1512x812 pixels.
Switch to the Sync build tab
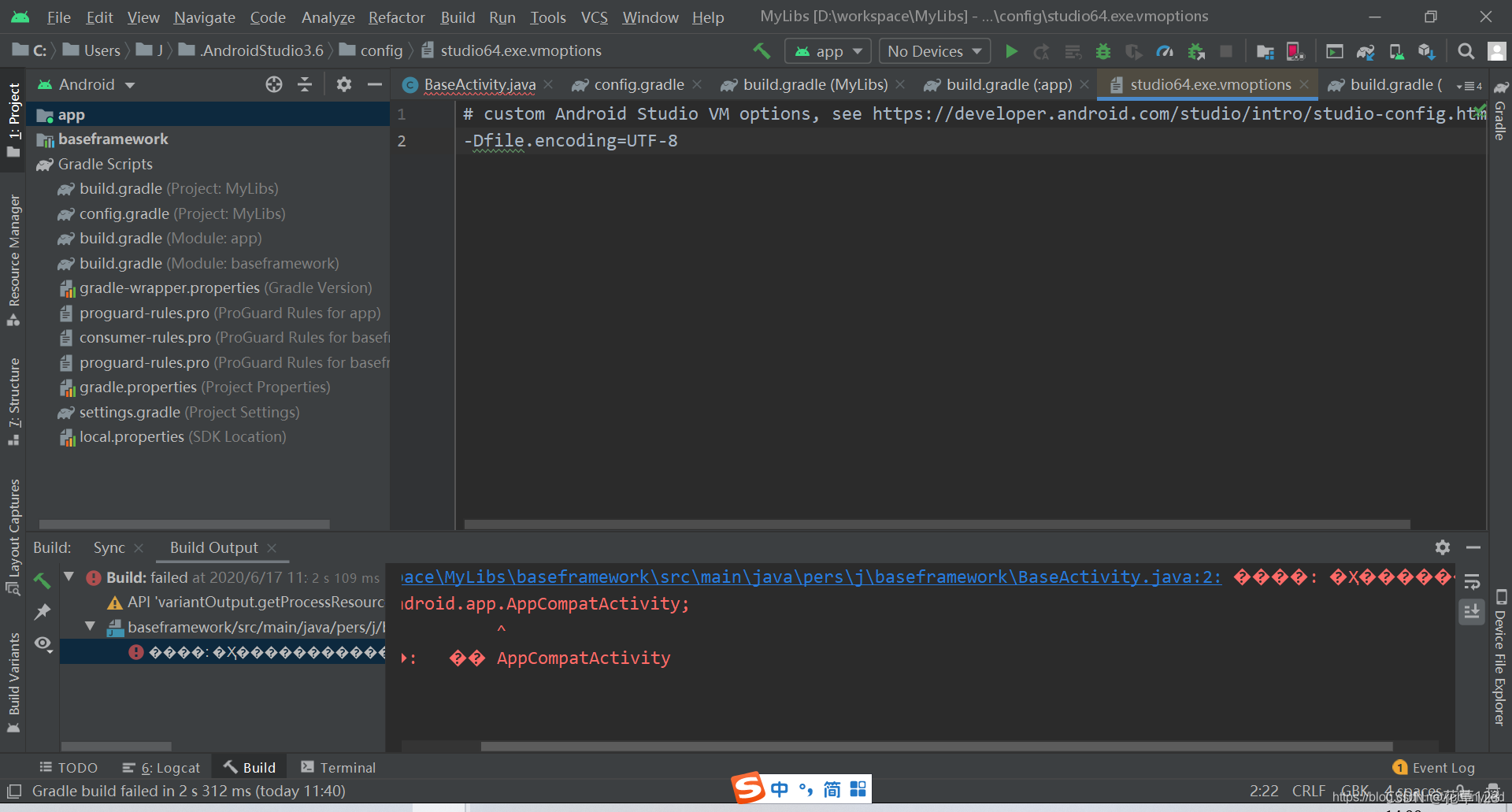point(109,547)
